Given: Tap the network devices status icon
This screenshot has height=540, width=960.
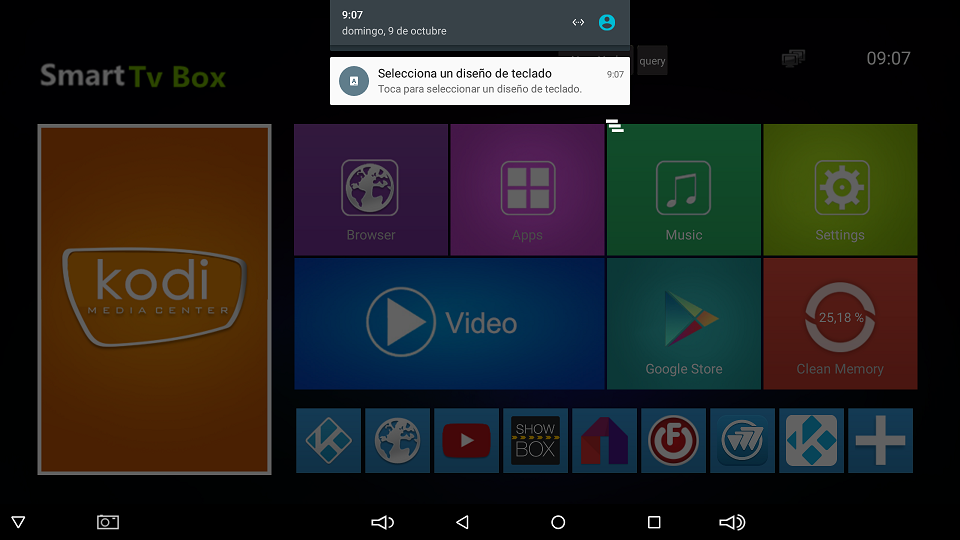Looking at the screenshot, I should 793,58.
